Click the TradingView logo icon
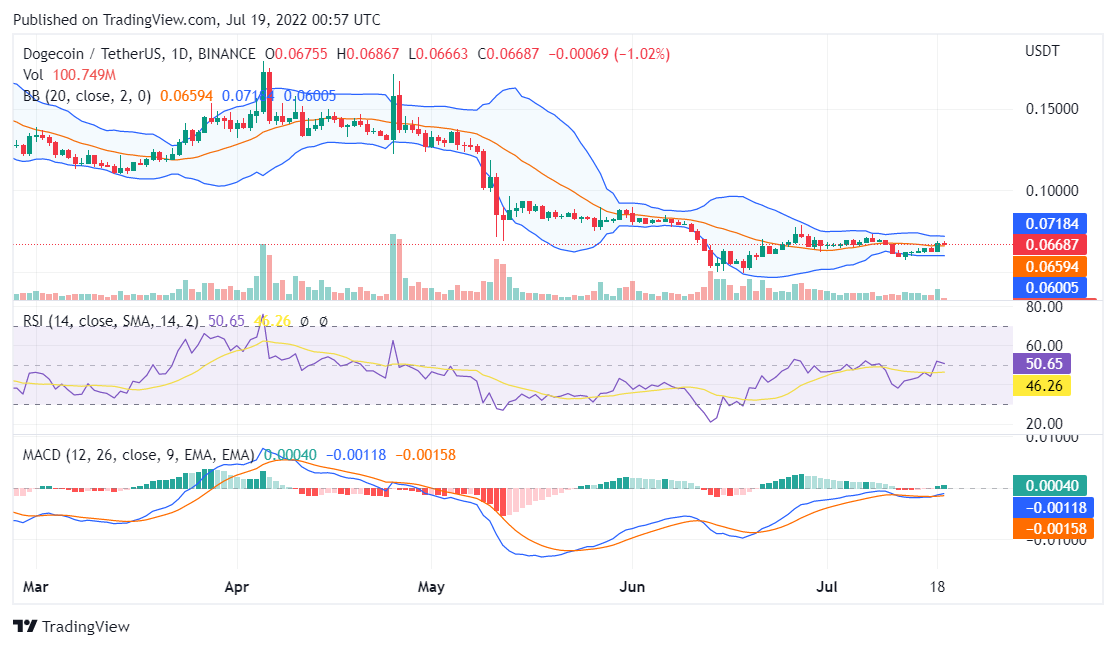Screen dimensions: 1116x648 point(25,627)
